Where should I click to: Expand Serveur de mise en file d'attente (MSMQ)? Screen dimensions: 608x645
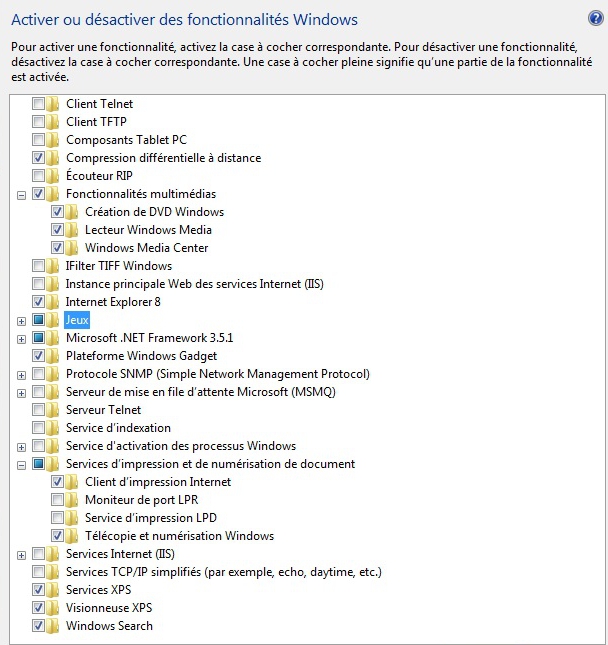coord(21,394)
